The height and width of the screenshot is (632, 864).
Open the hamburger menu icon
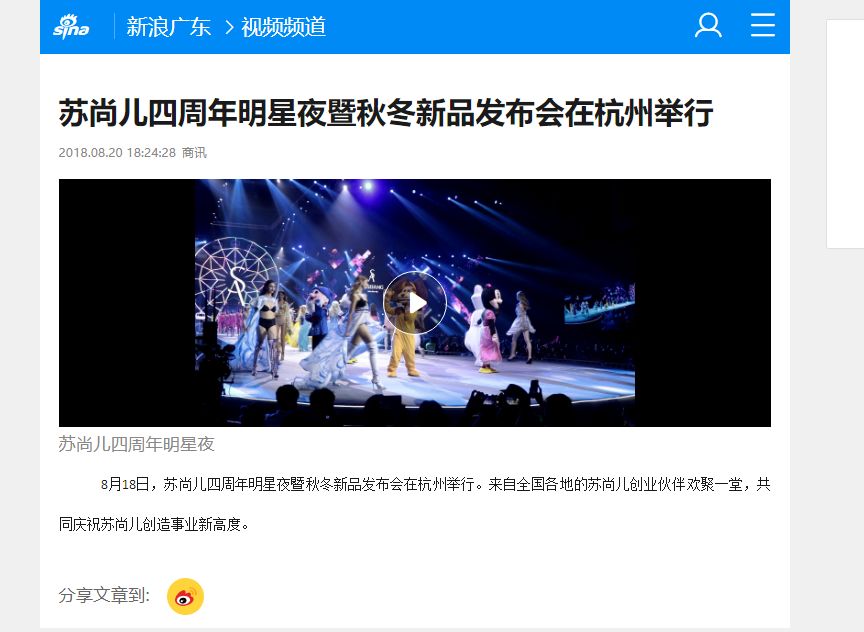coord(763,25)
